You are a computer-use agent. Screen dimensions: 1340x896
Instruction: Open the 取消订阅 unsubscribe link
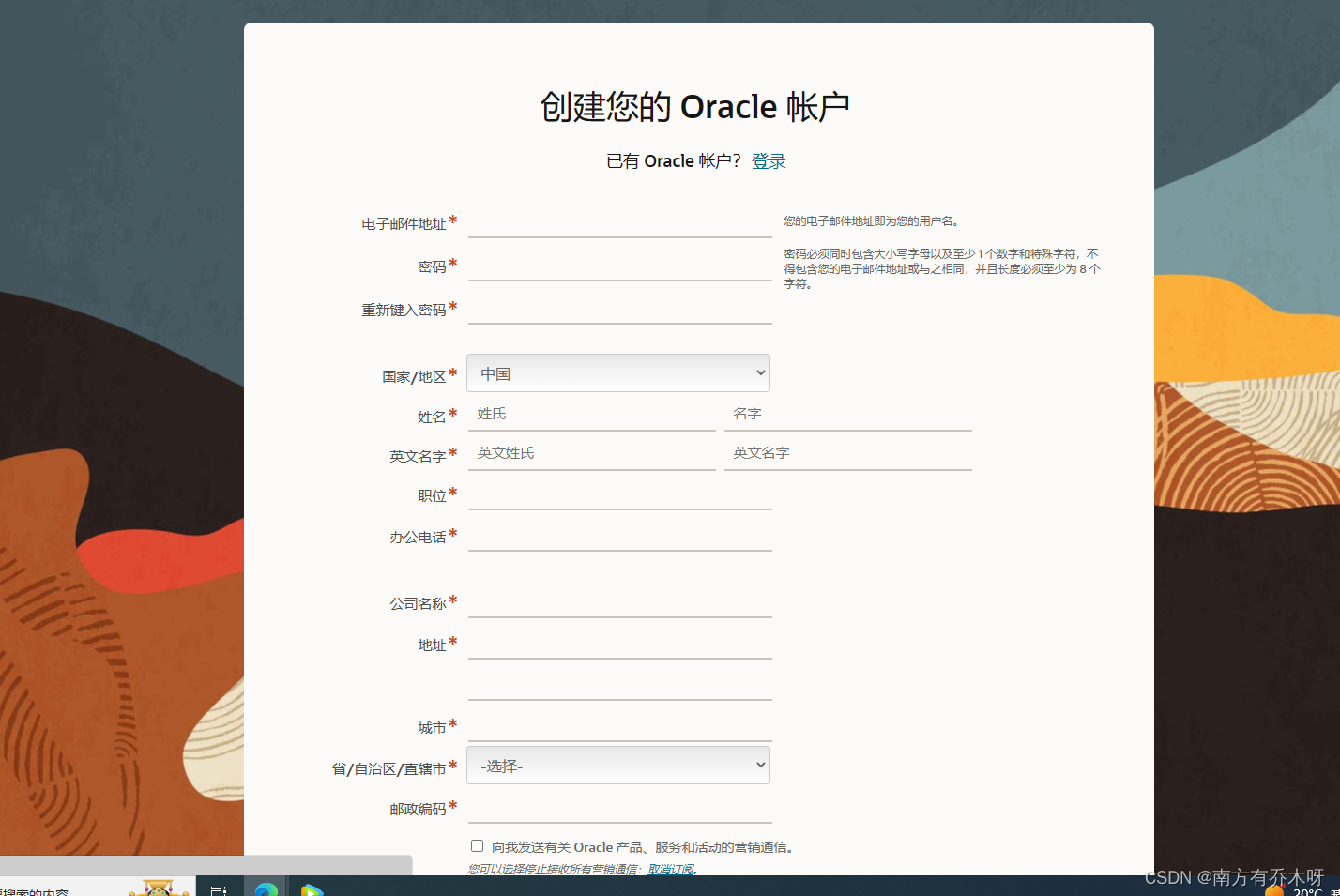coord(671,869)
